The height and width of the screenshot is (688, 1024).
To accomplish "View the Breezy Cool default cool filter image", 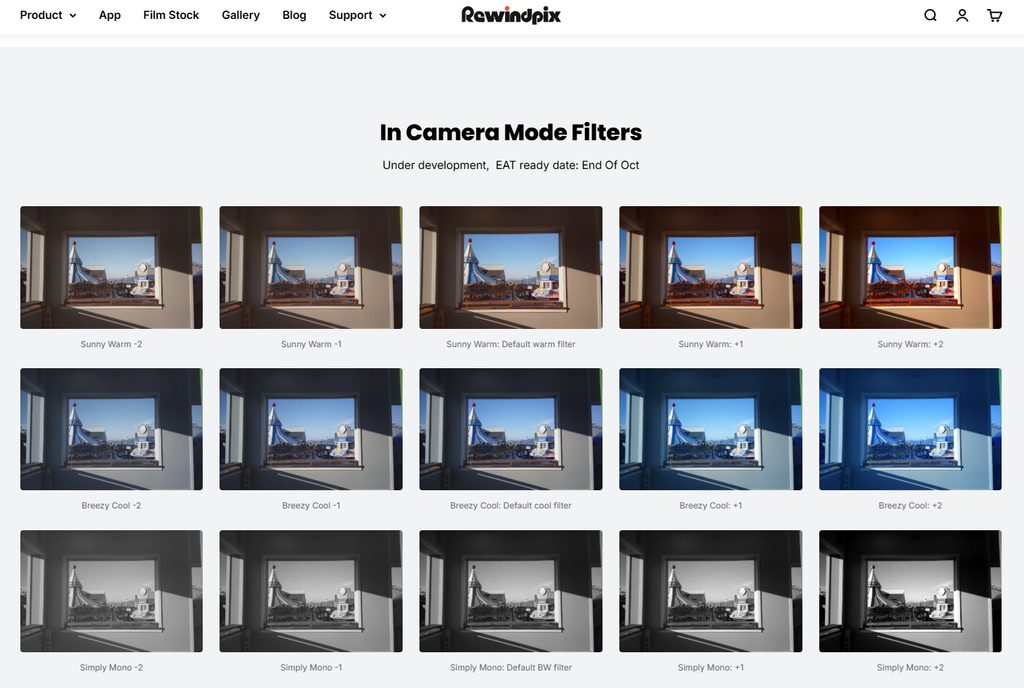I will [511, 429].
